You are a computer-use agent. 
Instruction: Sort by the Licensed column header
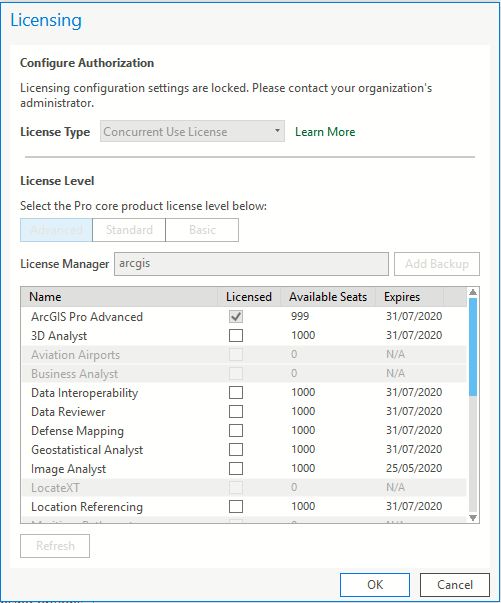[249, 297]
